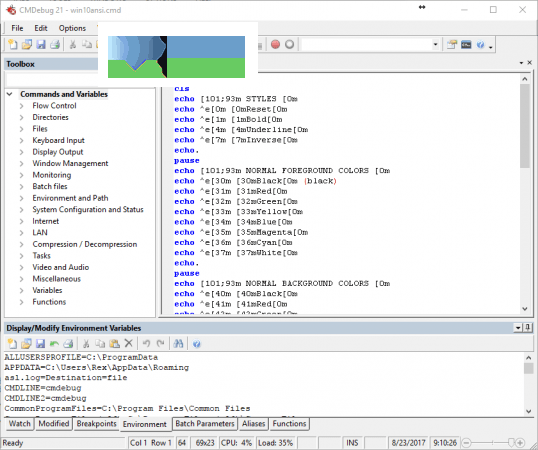Click Undo arrow in Environment Variables toolbar

(x=147, y=343)
